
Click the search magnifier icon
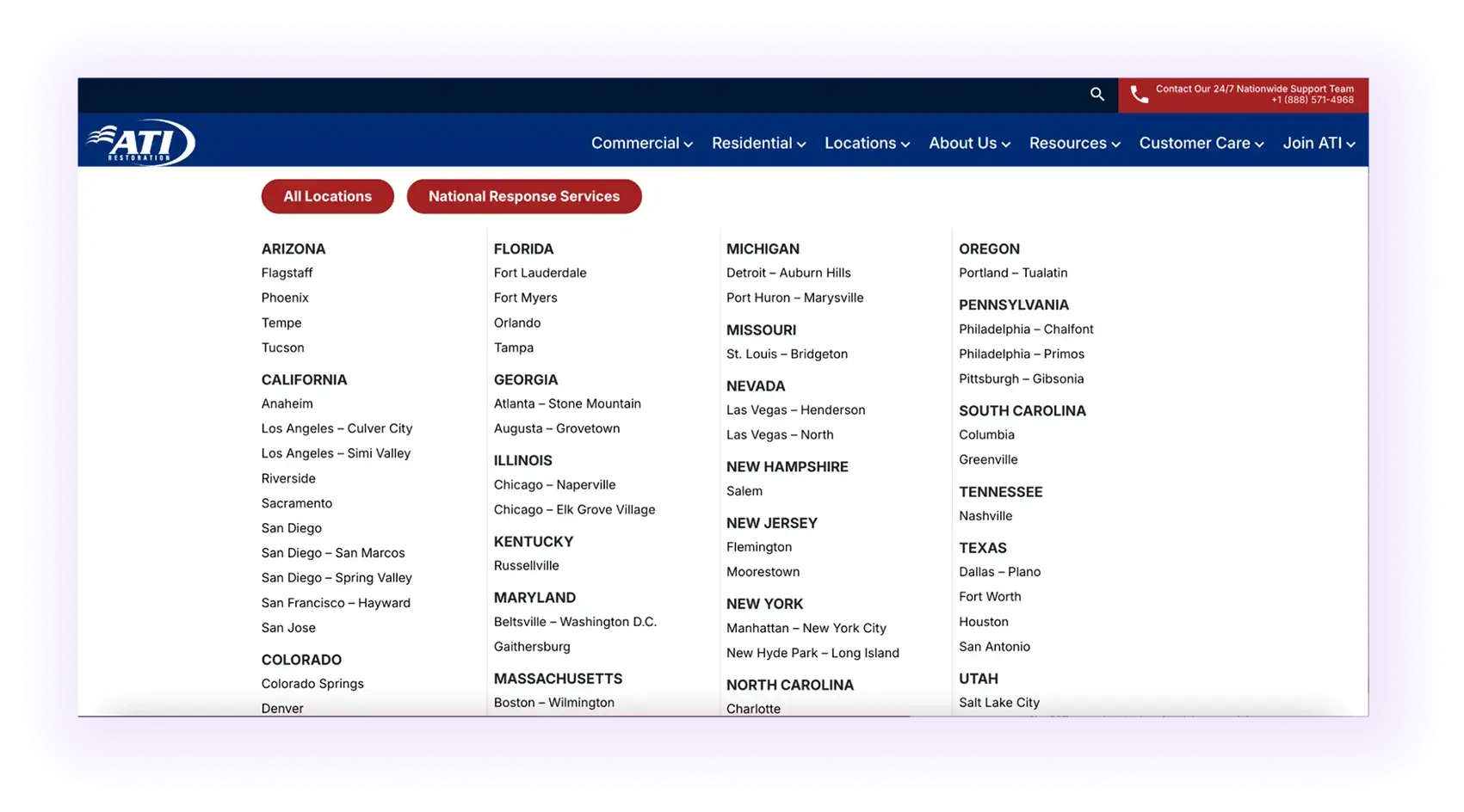coord(1096,95)
